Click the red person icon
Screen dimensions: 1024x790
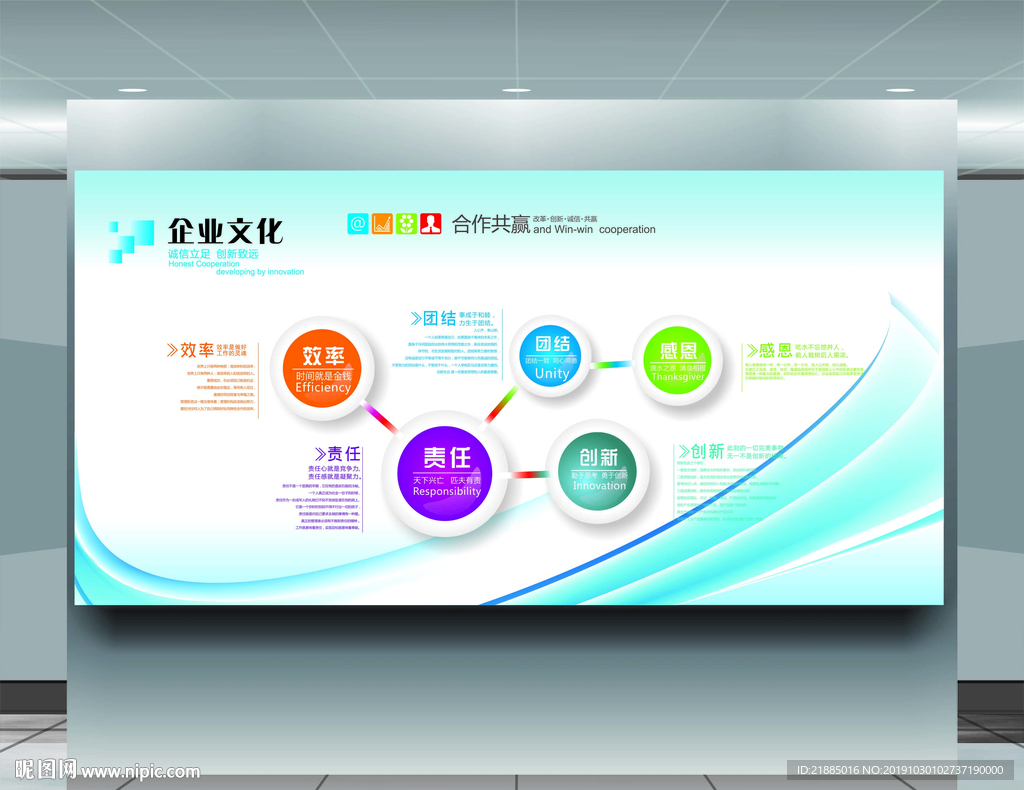point(430,223)
